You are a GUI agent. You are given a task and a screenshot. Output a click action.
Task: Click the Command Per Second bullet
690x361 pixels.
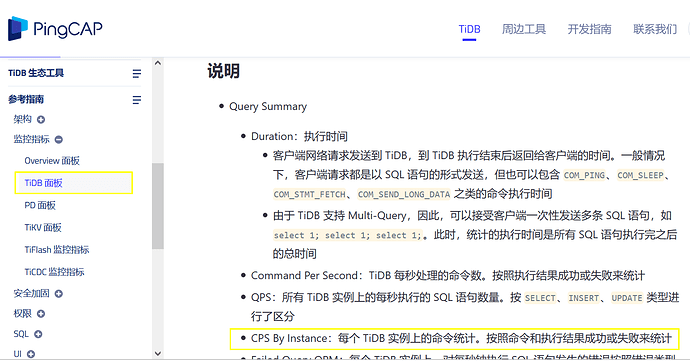[448, 276]
